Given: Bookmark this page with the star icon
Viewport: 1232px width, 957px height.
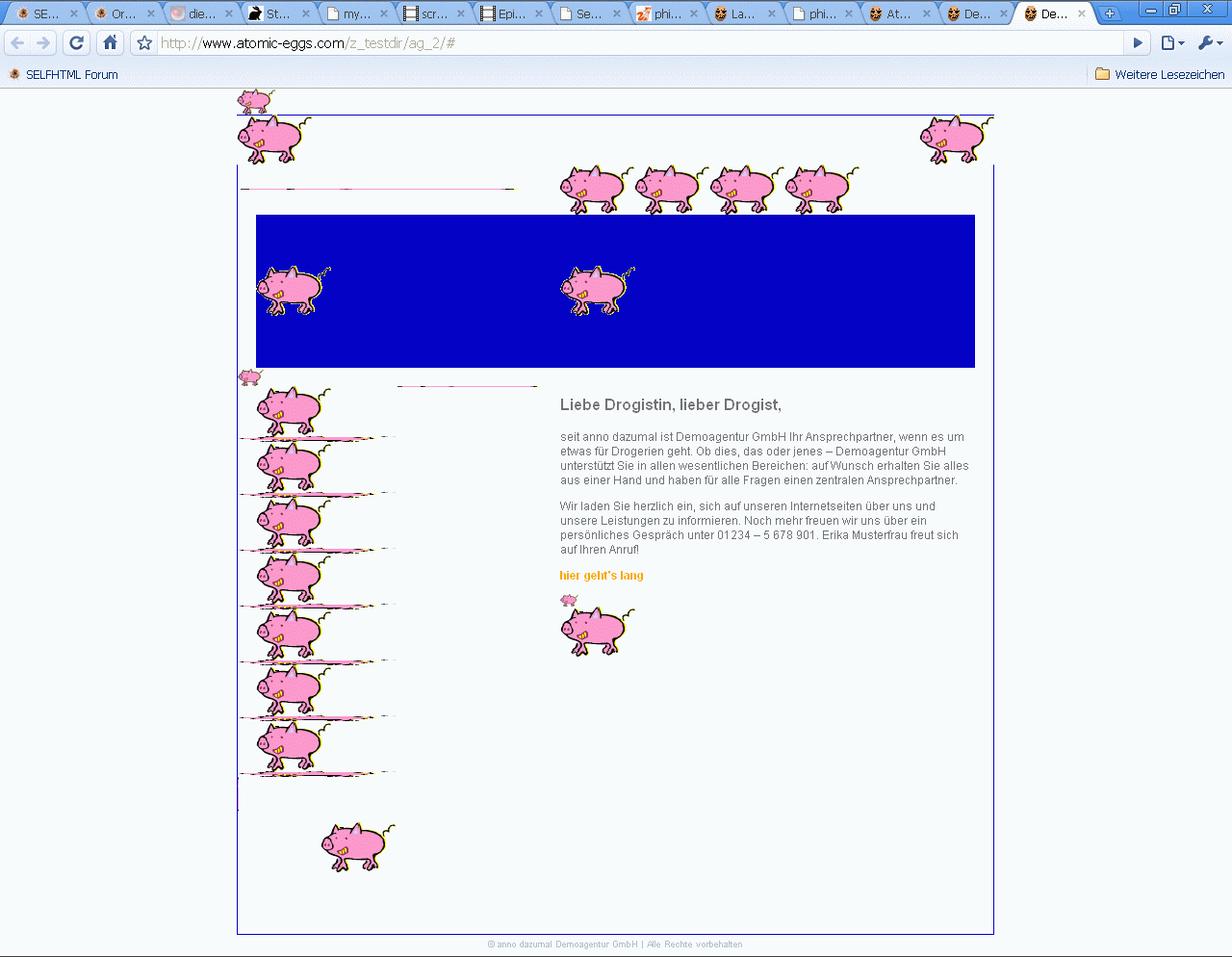Looking at the screenshot, I should click(144, 43).
